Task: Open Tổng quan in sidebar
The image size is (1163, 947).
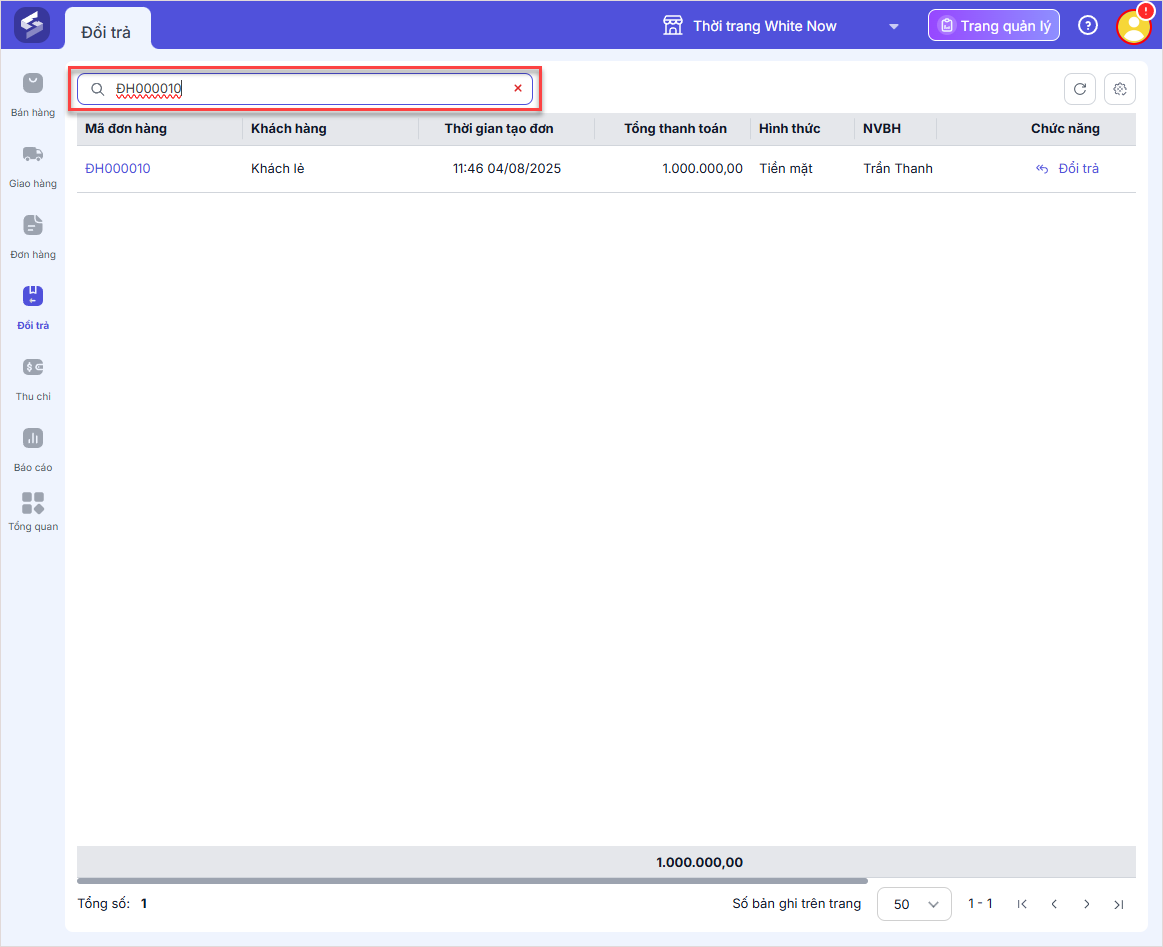Action: tap(33, 512)
